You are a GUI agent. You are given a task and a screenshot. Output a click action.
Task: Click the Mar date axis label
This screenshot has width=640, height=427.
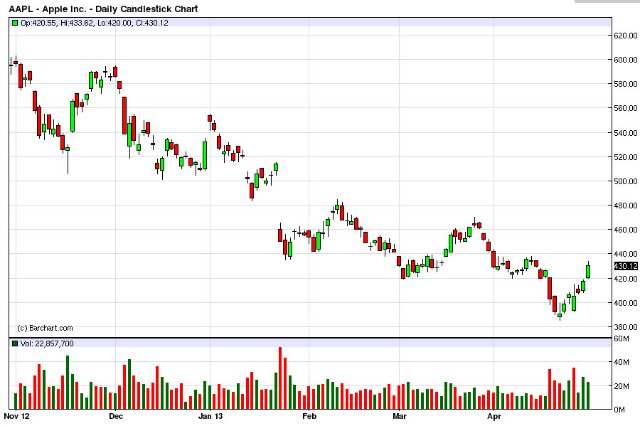(400, 416)
